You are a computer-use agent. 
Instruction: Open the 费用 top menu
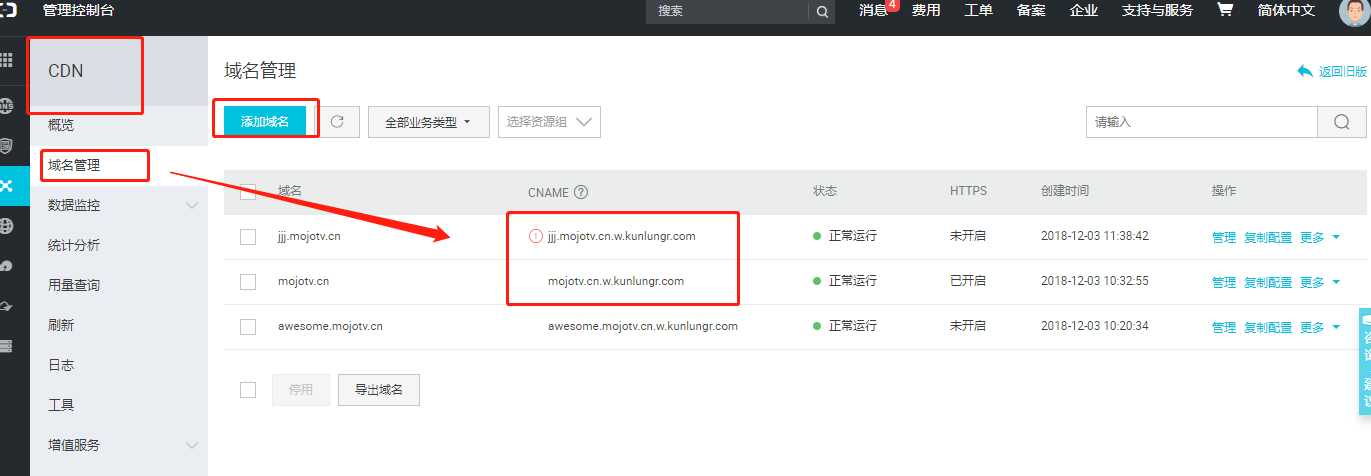926,11
